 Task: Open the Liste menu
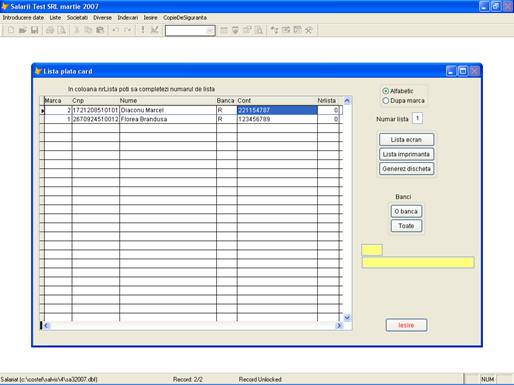pyautogui.click(x=55, y=17)
